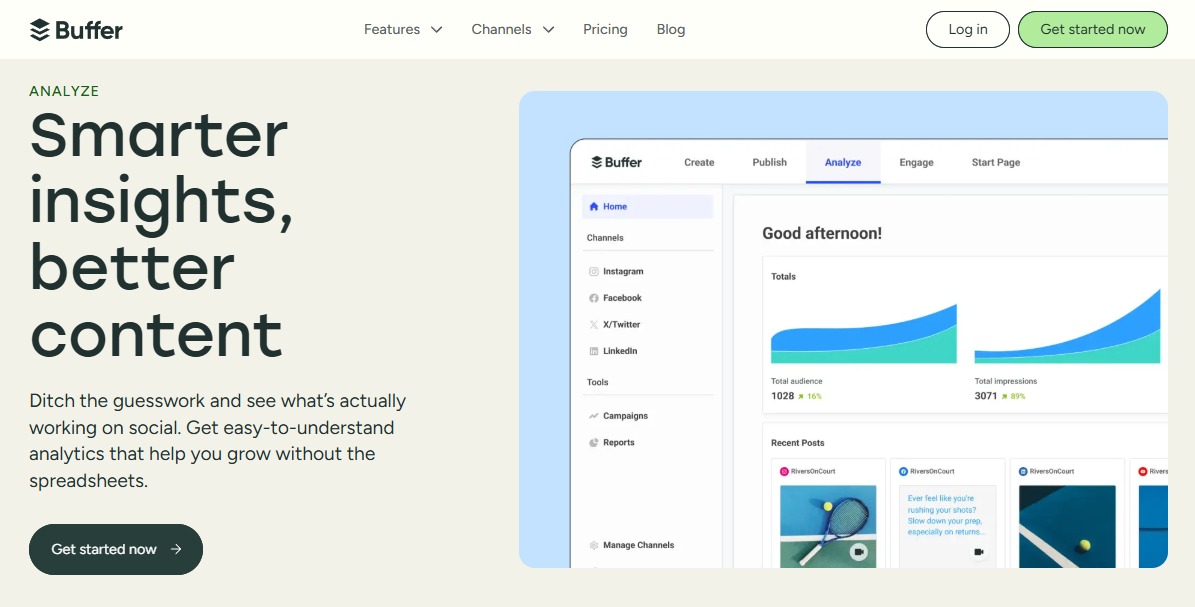Click the Facebook channel icon
The image size is (1195, 607).
click(594, 297)
